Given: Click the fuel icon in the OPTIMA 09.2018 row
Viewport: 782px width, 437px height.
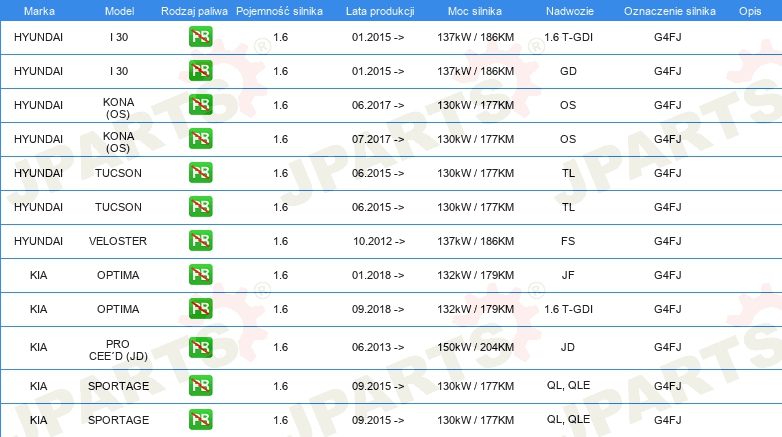Looking at the screenshot, I should (200, 308).
